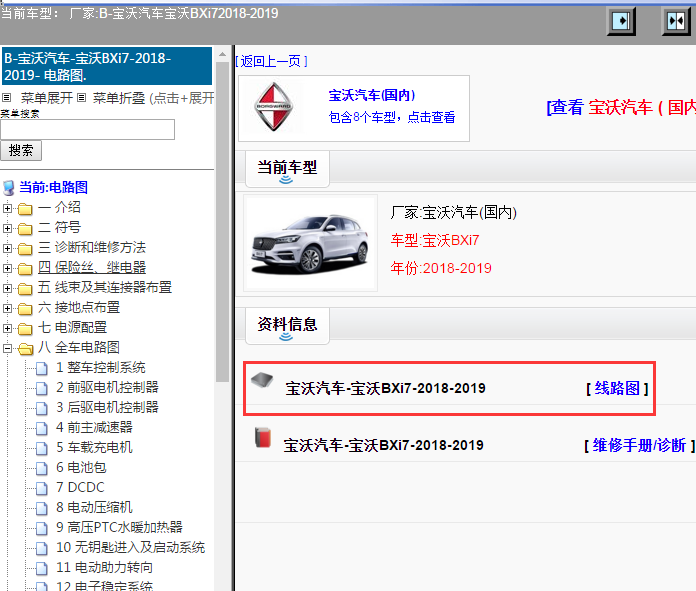Click folder icon of 二 符号

tap(25, 228)
